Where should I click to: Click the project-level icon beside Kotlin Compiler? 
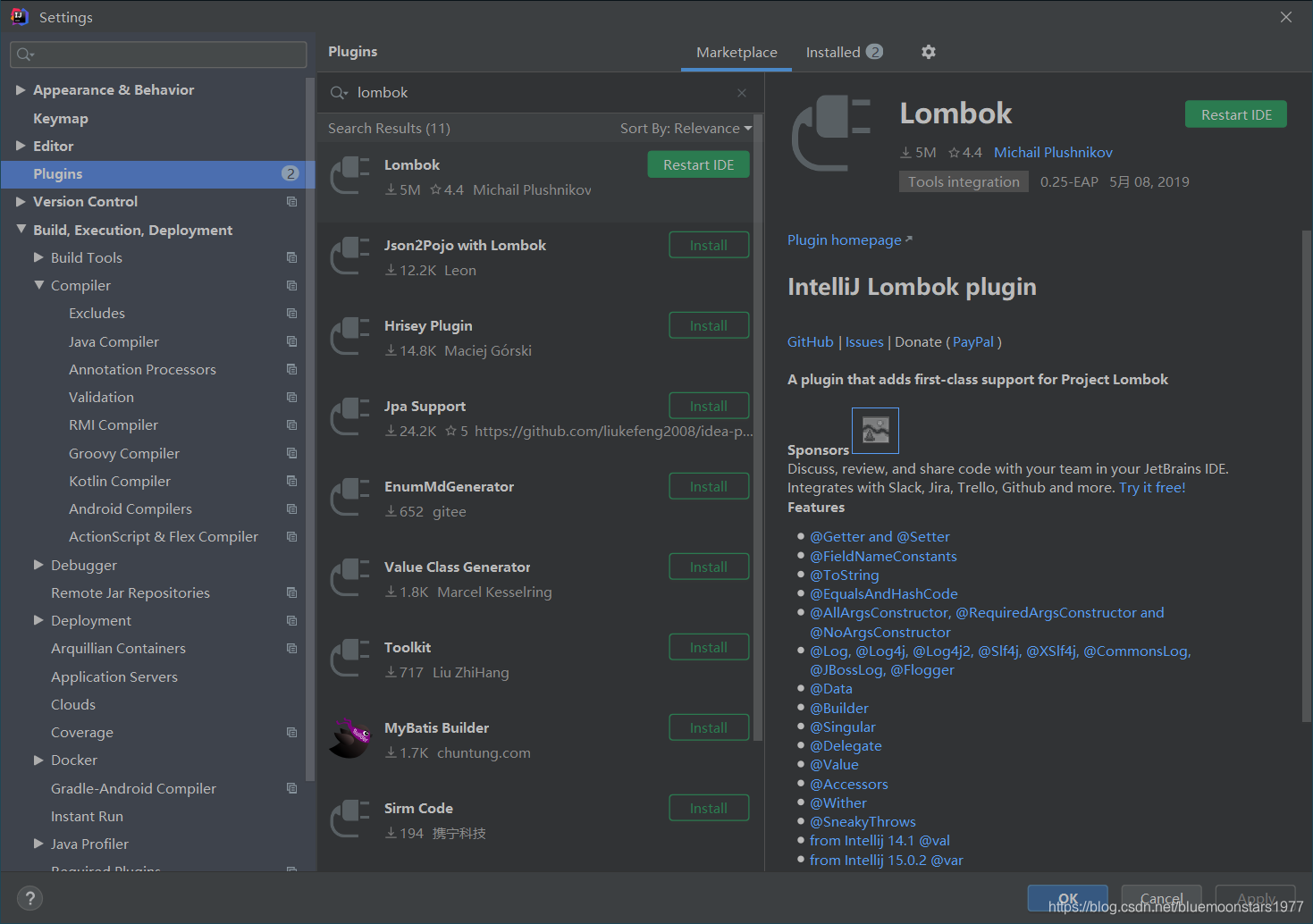coord(291,481)
